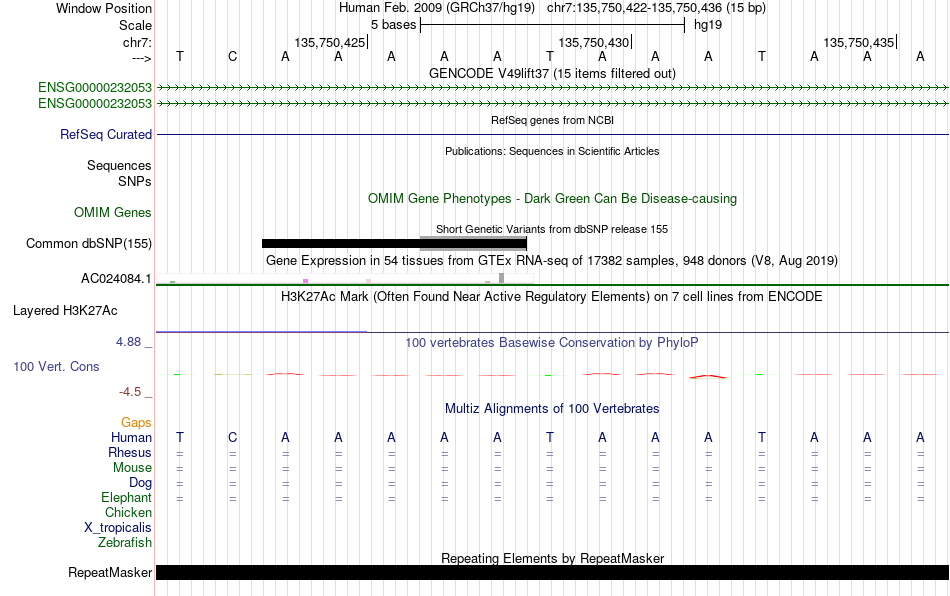The width and height of the screenshot is (950, 596).
Task: Click the OMIM Genes track label
Action: pyautogui.click(x=113, y=213)
